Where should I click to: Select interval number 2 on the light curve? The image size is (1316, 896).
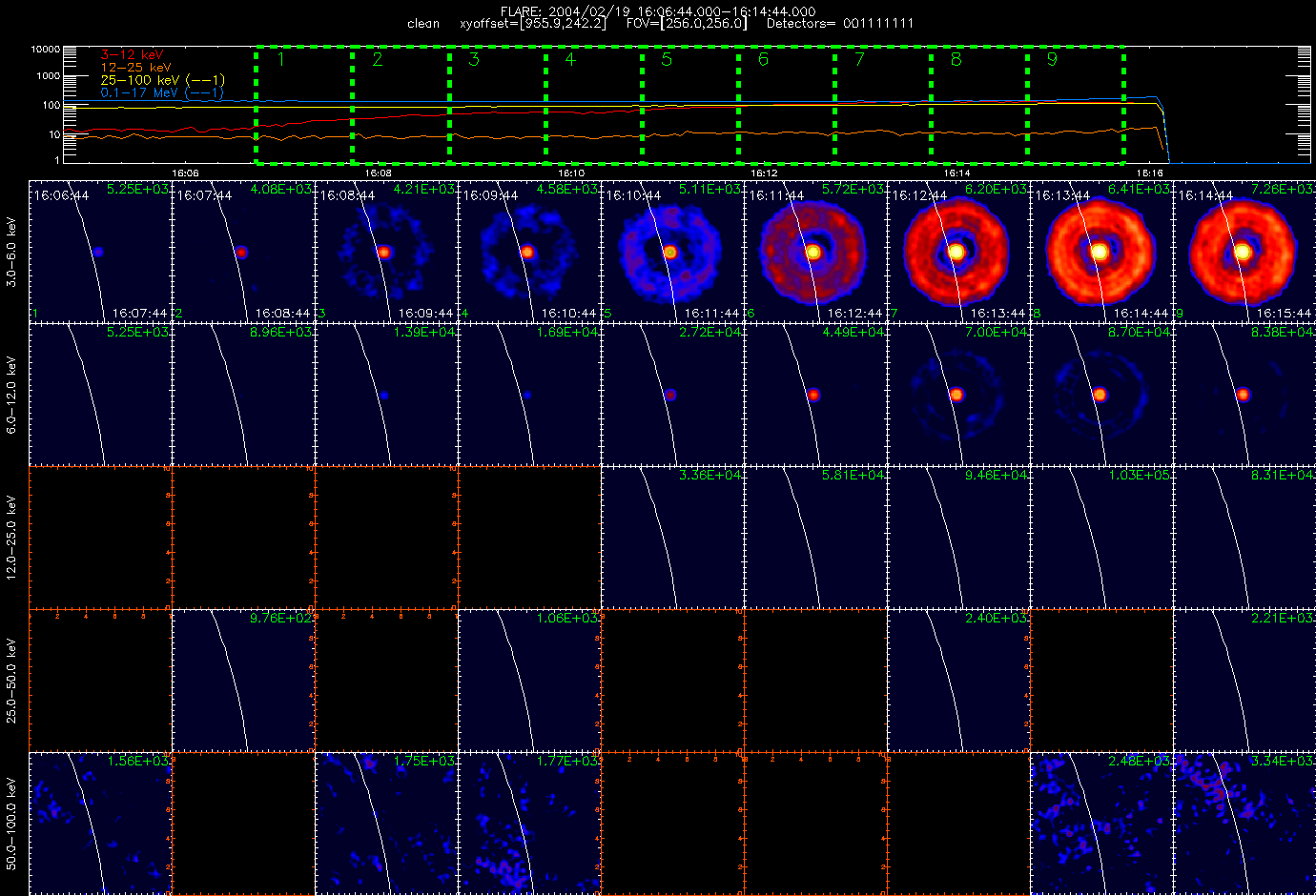[x=378, y=59]
